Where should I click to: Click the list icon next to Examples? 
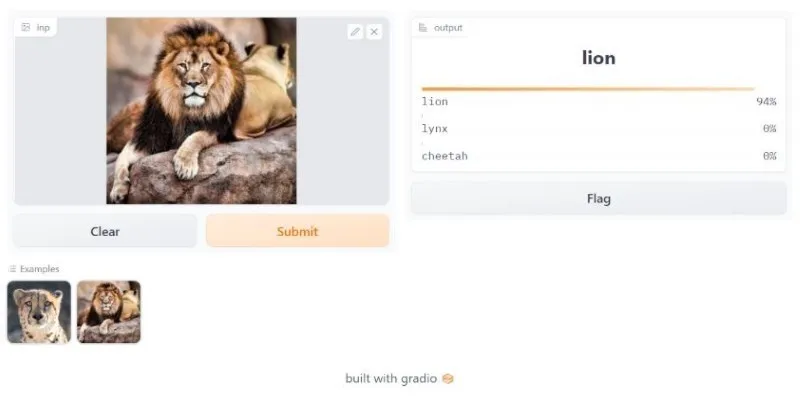(13, 269)
